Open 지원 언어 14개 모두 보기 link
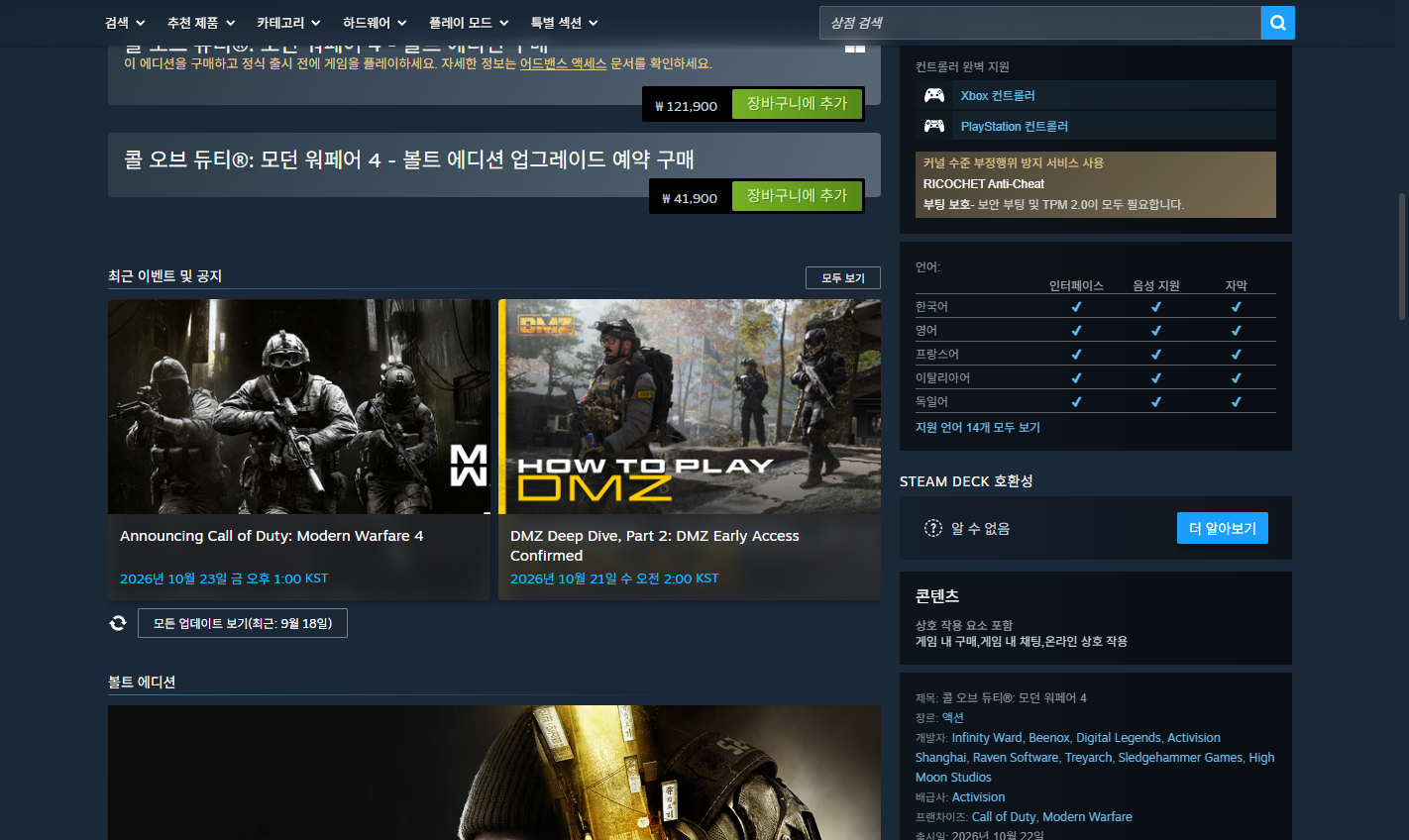The height and width of the screenshot is (840, 1409). point(978,428)
